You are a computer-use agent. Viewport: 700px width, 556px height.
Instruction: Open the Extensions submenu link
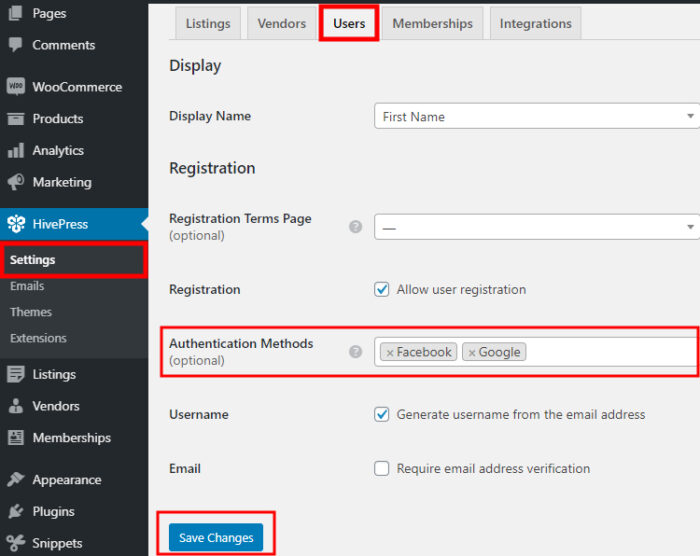tap(38, 338)
